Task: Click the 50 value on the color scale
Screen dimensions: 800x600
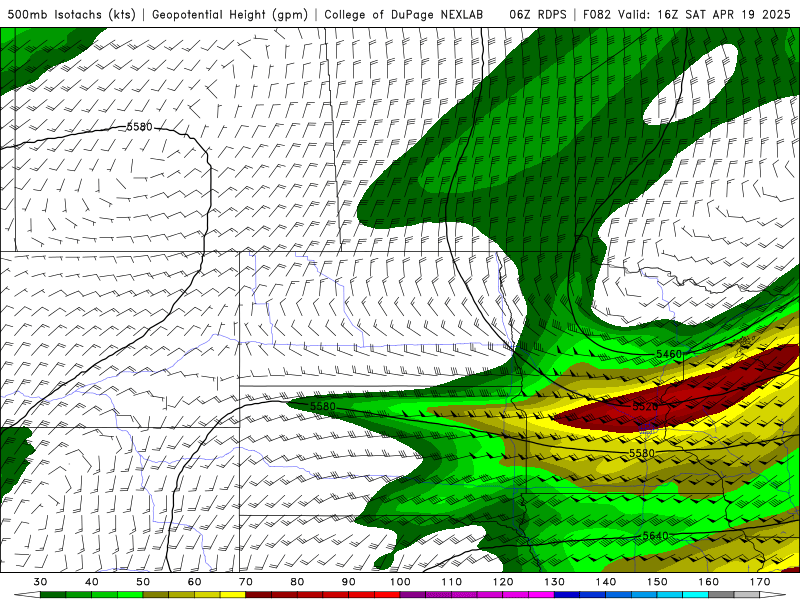Action: click(143, 582)
